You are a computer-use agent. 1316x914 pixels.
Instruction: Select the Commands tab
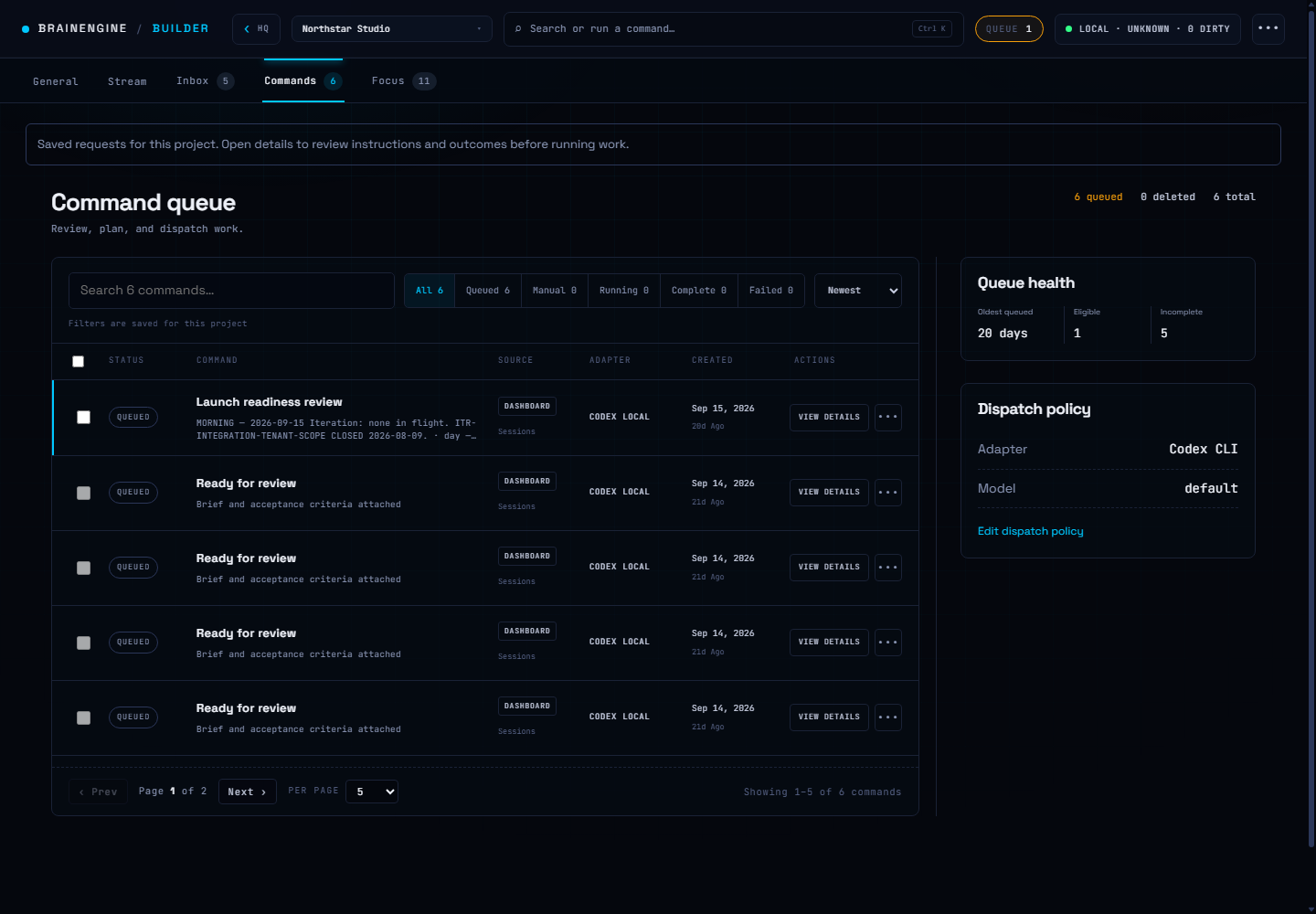pyautogui.click(x=302, y=81)
